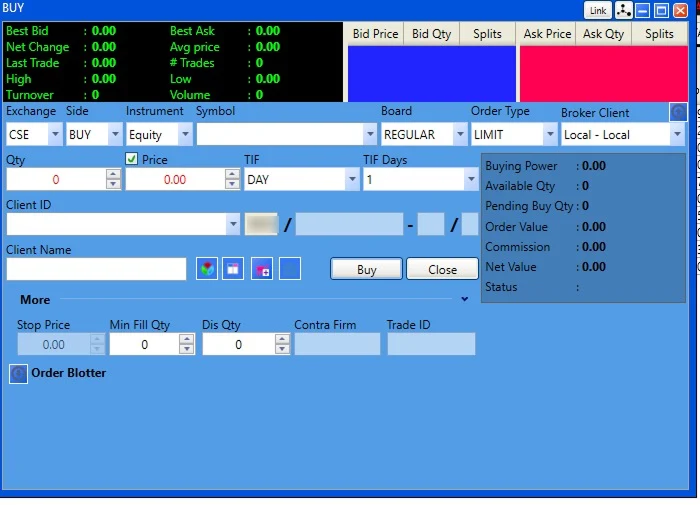The height and width of the screenshot is (505, 700).
Task: Click the Buying Power value
Action: (x=594, y=166)
